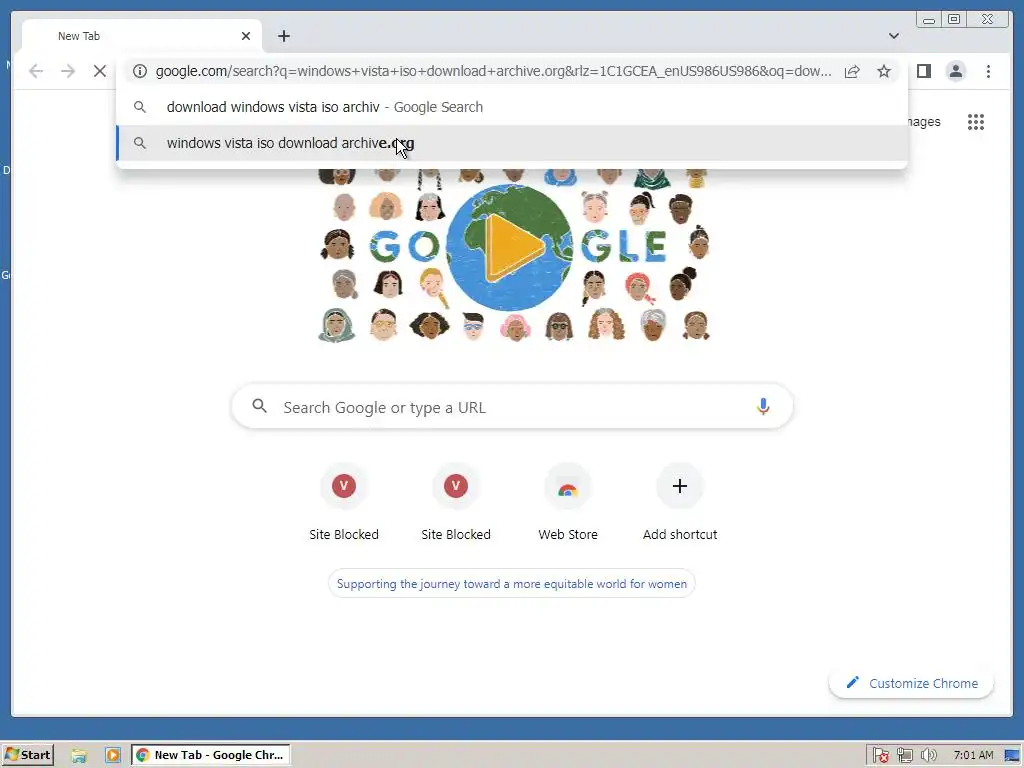Click search icon beside first suggestion
1024x768 pixels.
click(140, 106)
